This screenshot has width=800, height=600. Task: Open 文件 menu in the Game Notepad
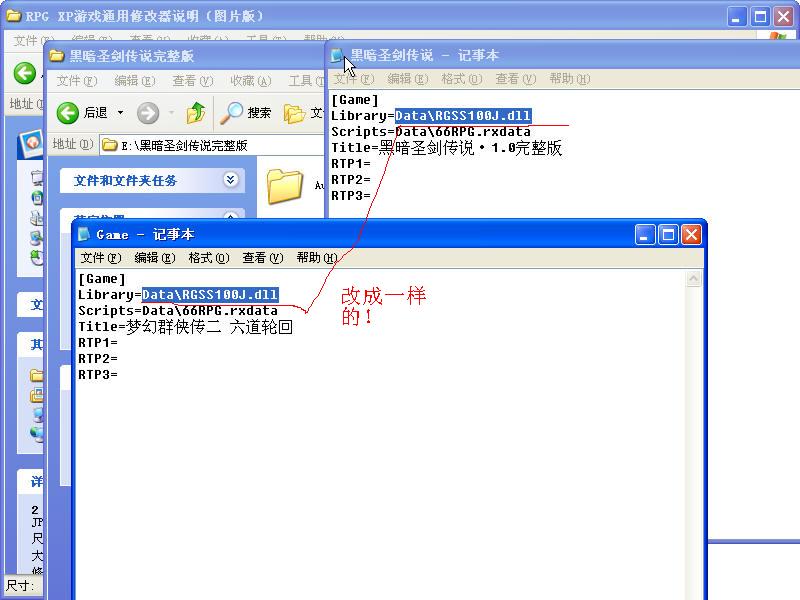[x=100, y=258]
